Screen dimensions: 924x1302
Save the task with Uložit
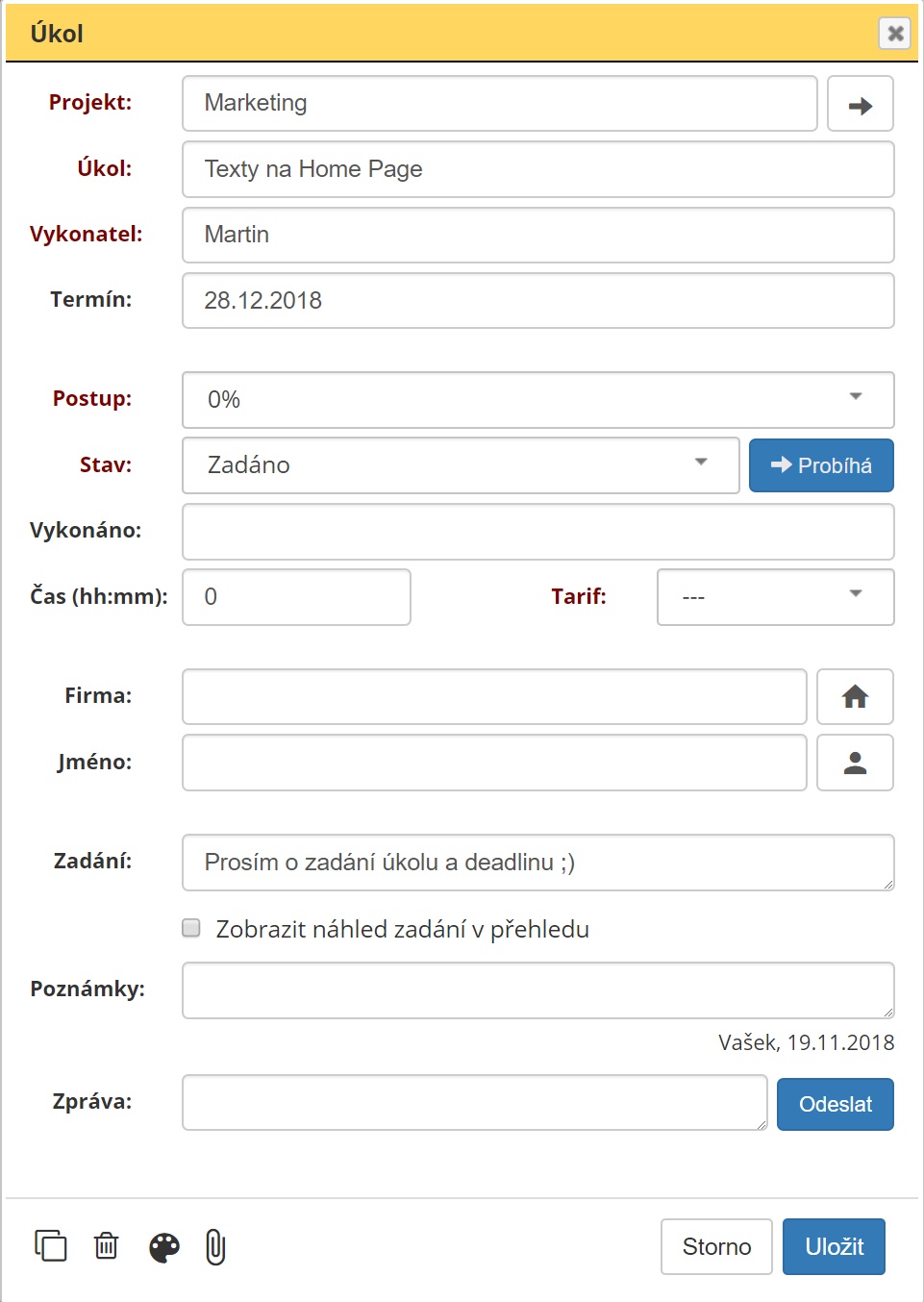click(834, 1246)
